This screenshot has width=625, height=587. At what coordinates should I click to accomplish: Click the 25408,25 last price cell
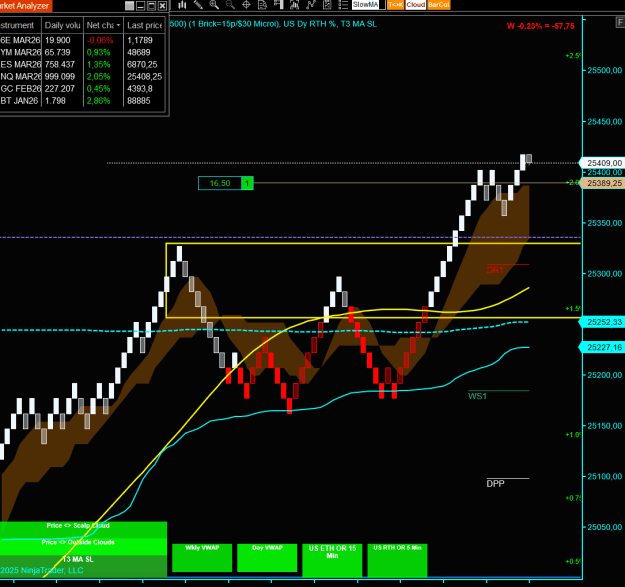(x=144, y=77)
